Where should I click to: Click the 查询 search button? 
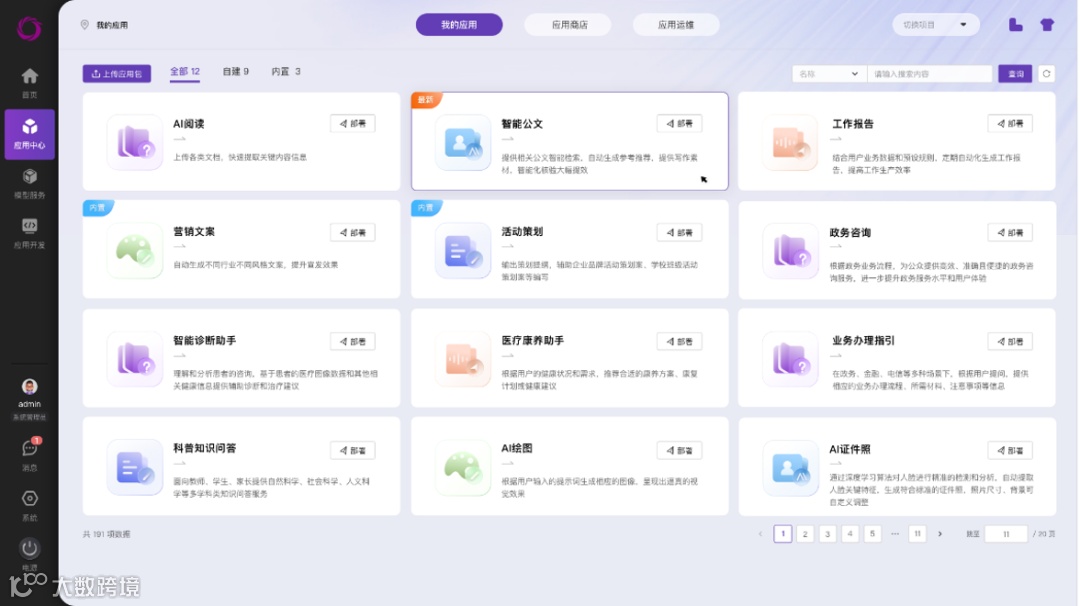pos(1015,74)
